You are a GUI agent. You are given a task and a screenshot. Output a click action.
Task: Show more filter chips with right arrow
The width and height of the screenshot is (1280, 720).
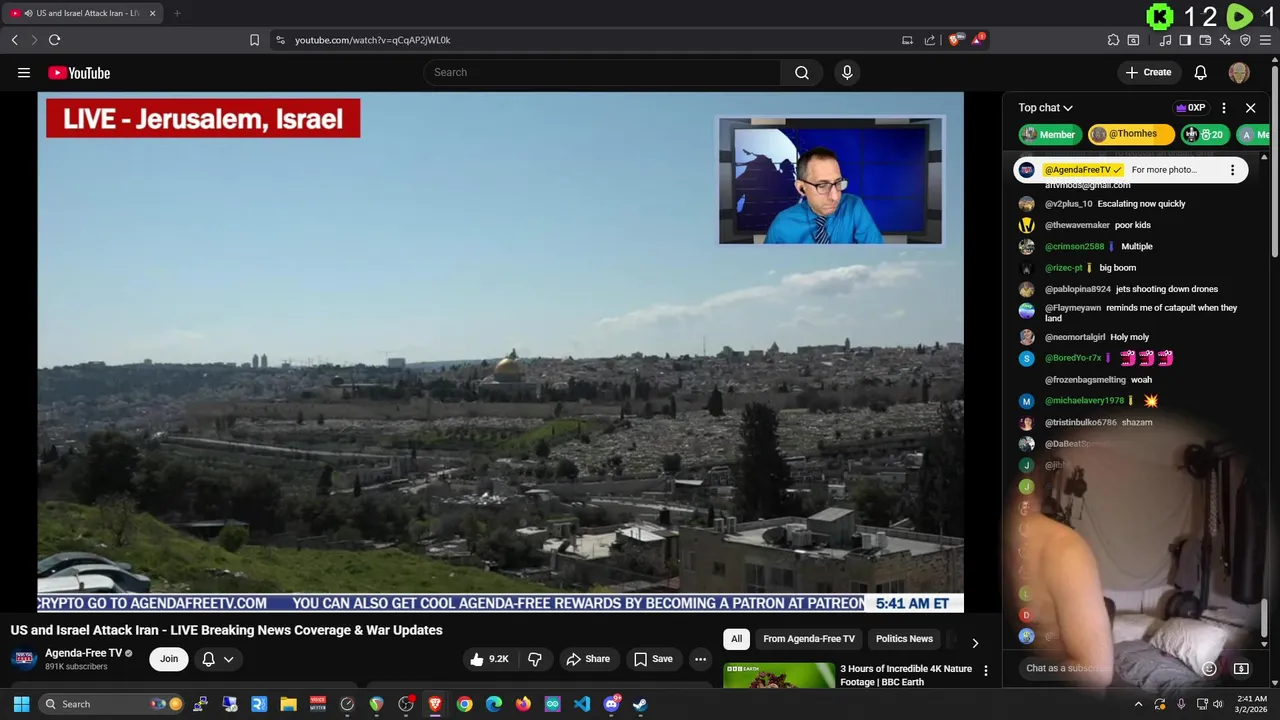coord(975,643)
